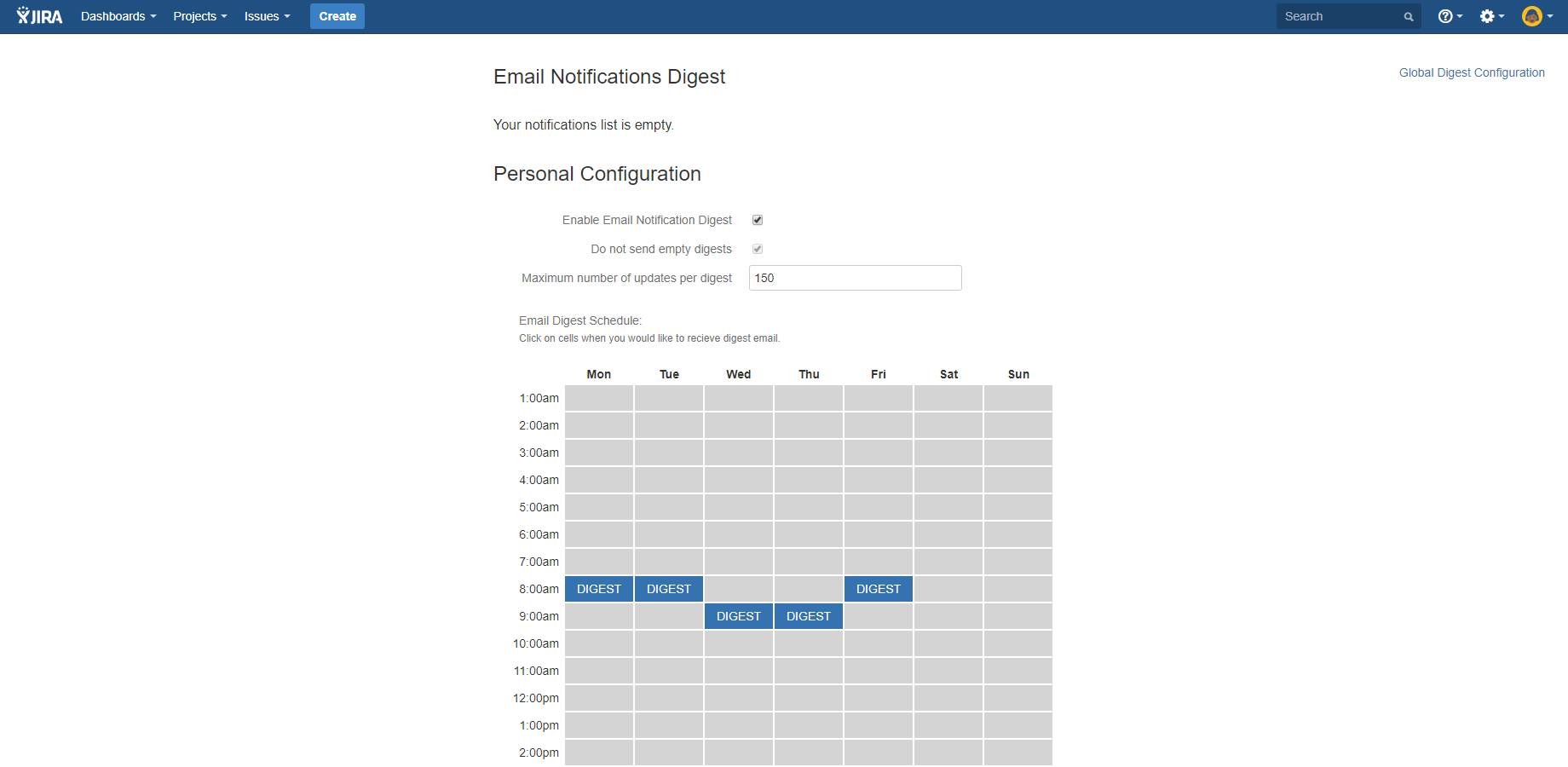
Task: Expand the Issues dropdown
Action: 267,16
